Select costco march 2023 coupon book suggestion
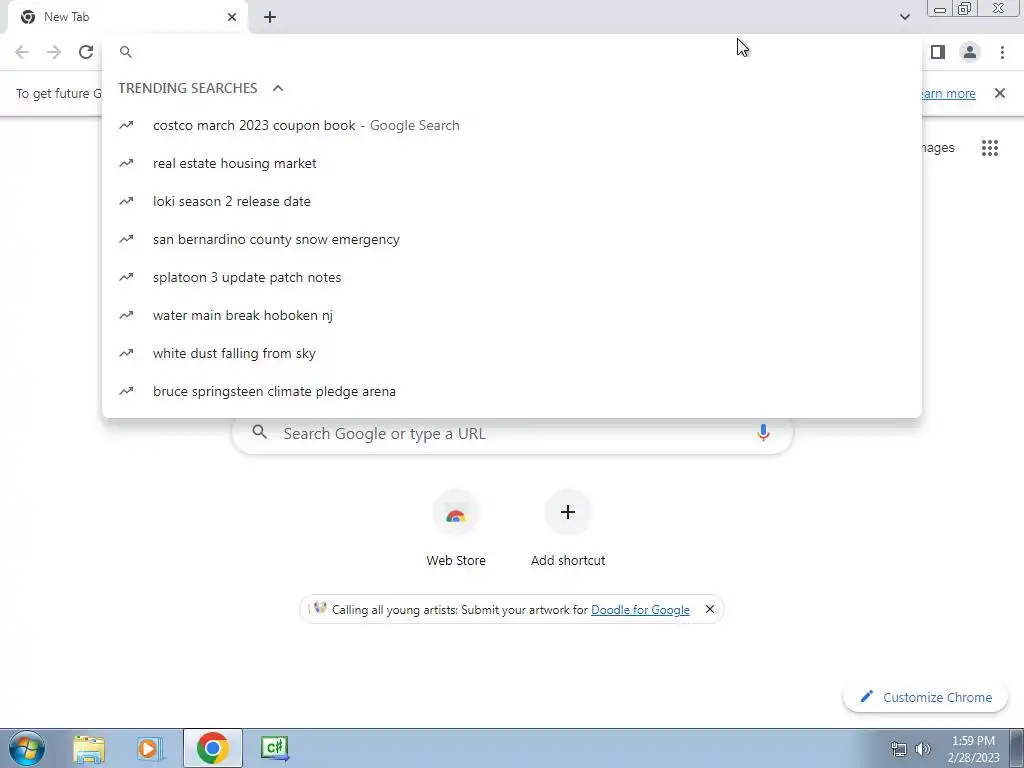This screenshot has width=1024, height=768. (511, 125)
